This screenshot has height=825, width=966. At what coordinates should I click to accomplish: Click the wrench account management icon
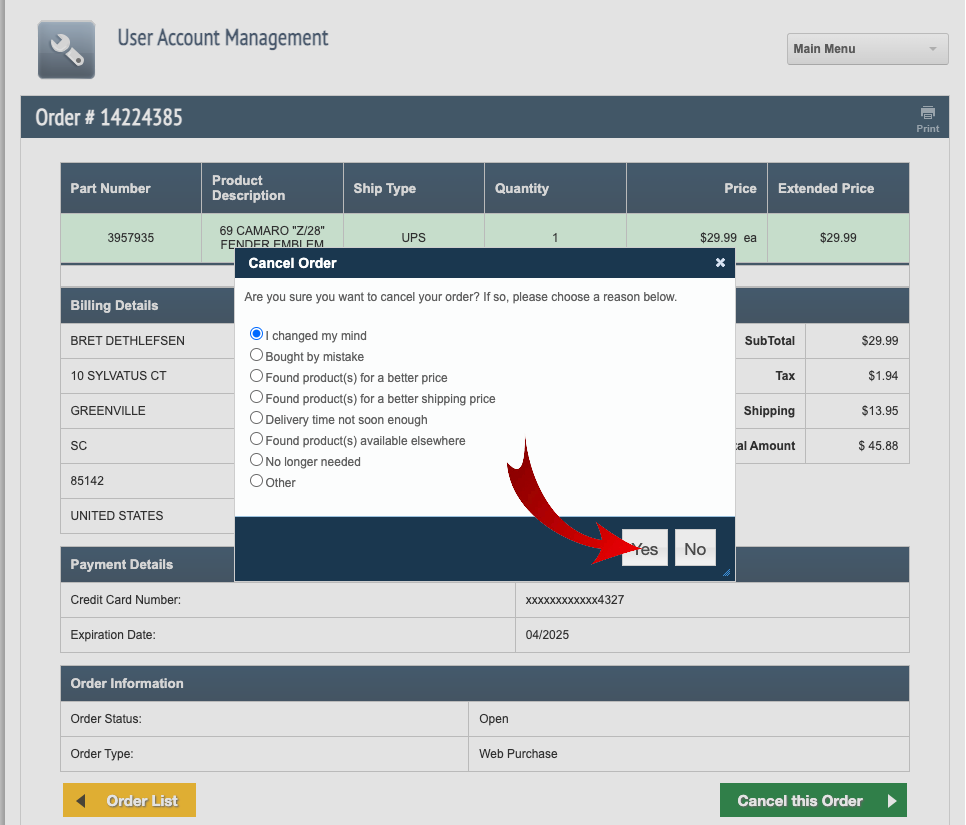click(67, 49)
